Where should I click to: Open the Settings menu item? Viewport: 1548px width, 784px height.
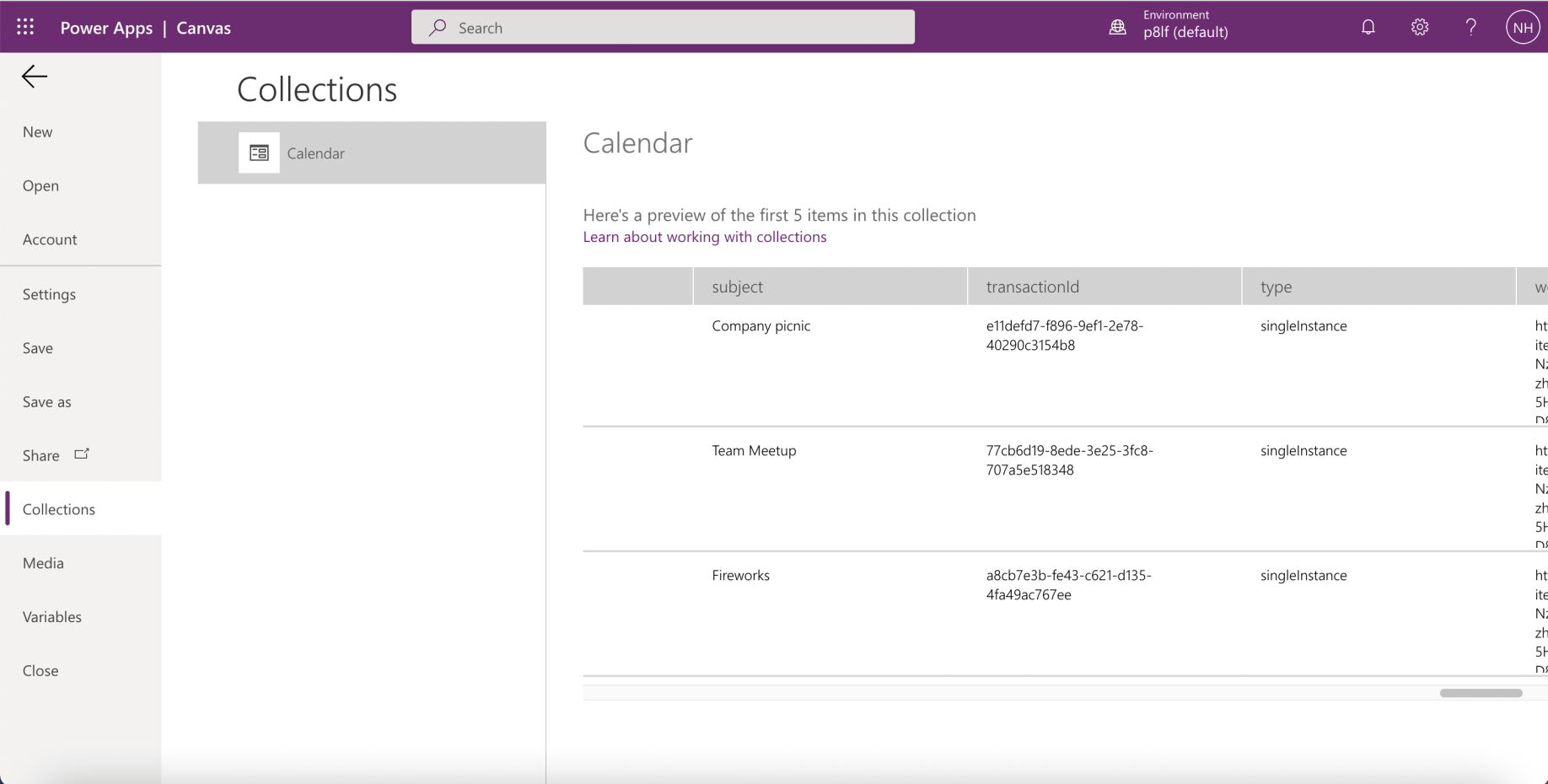pyautogui.click(x=81, y=294)
